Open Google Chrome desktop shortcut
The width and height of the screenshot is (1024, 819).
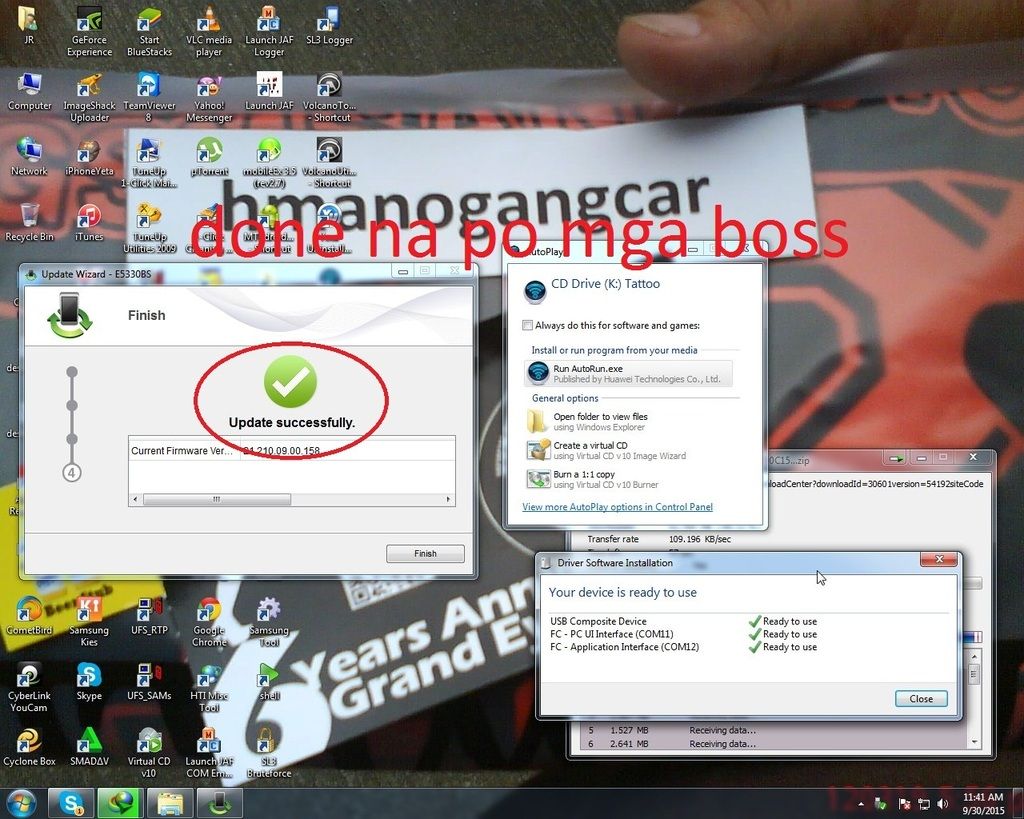tap(209, 620)
